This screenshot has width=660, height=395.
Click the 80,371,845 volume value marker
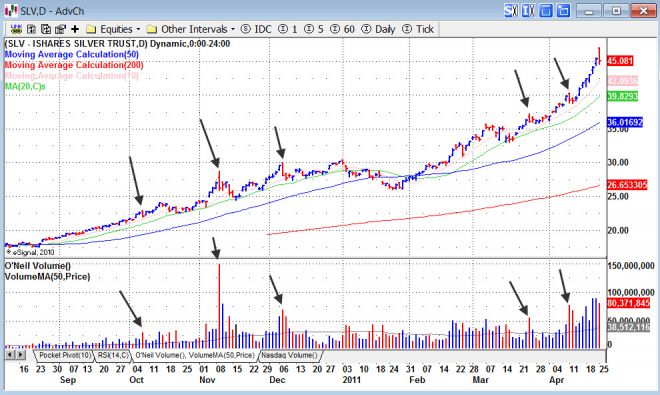628,303
